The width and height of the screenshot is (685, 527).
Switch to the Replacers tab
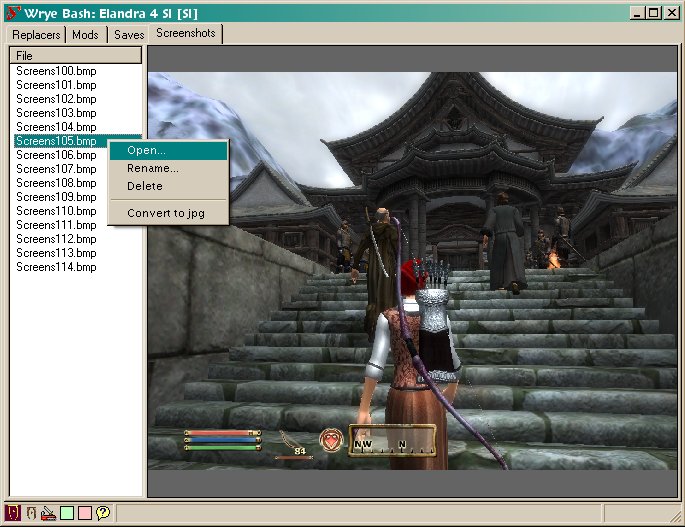(x=36, y=35)
